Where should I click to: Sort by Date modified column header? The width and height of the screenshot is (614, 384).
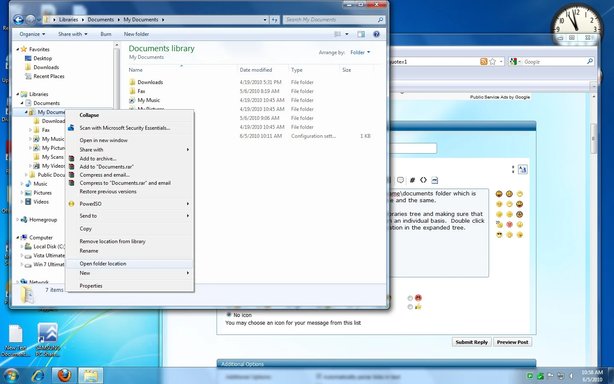pos(256,70)
